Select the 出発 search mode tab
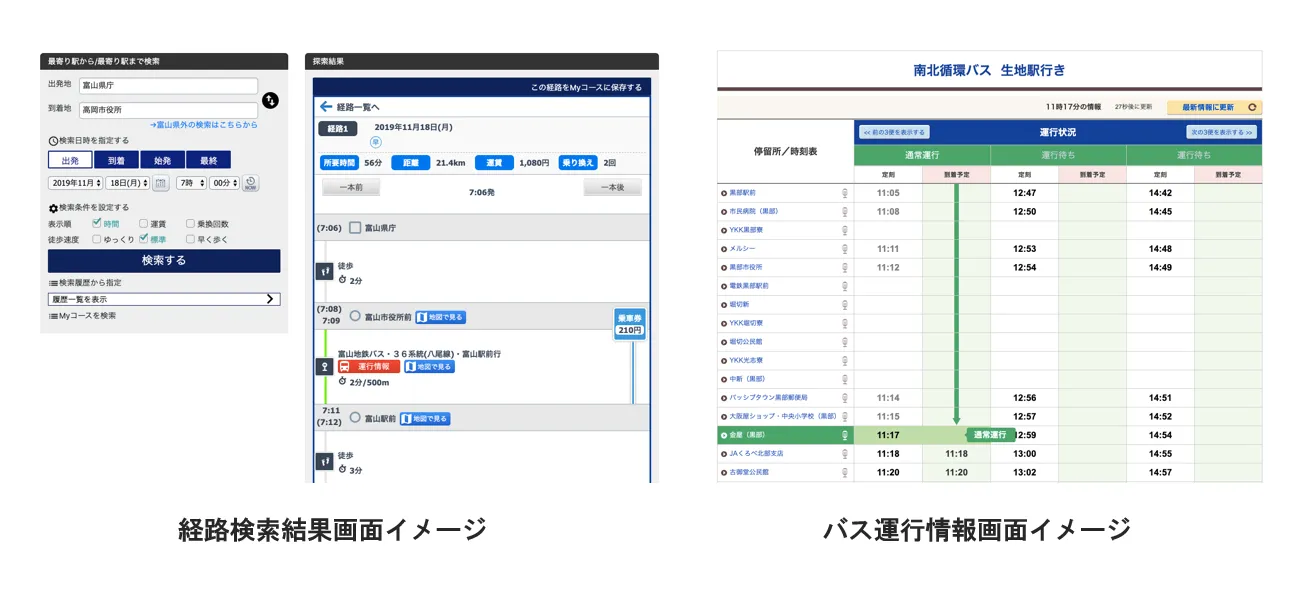 point(70,160)
